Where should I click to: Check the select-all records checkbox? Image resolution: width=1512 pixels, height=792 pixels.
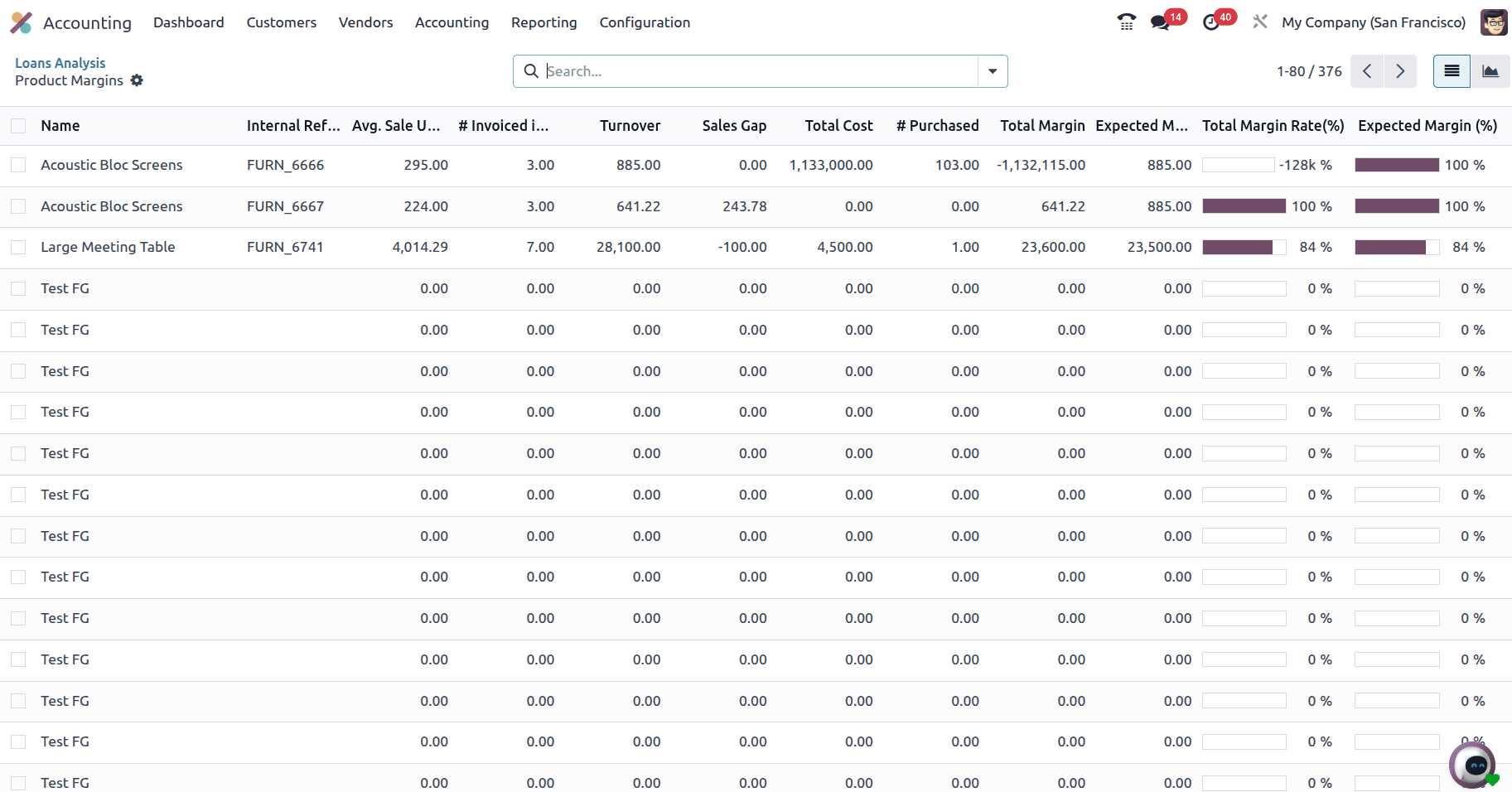pyautogui.click(x=18, y=125)
